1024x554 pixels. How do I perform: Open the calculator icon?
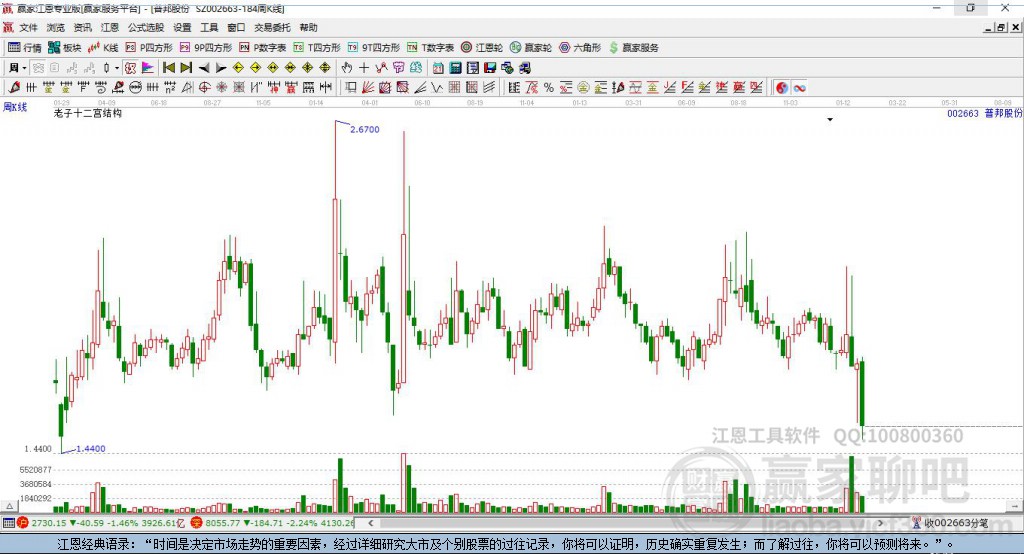[455, 68]
